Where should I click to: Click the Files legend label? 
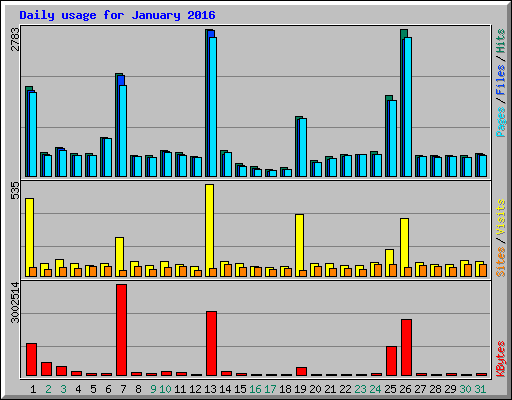tap(501, 79)
